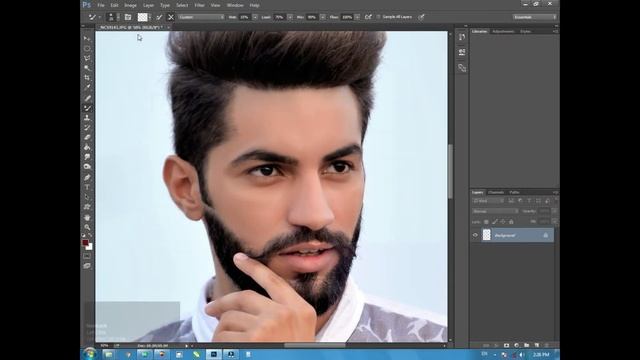
Task: Open the Image menu
Action: (130, 5)
